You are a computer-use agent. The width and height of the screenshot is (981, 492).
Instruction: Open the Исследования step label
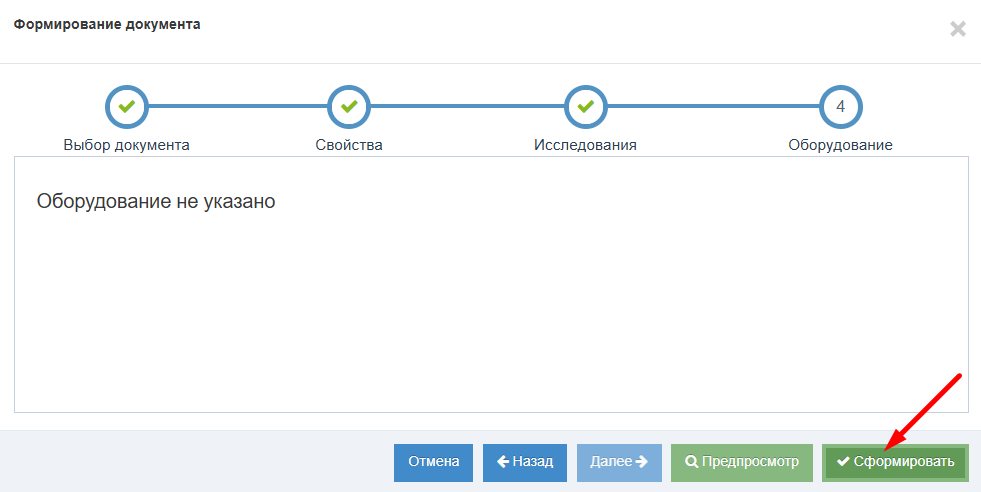point(585,145)
